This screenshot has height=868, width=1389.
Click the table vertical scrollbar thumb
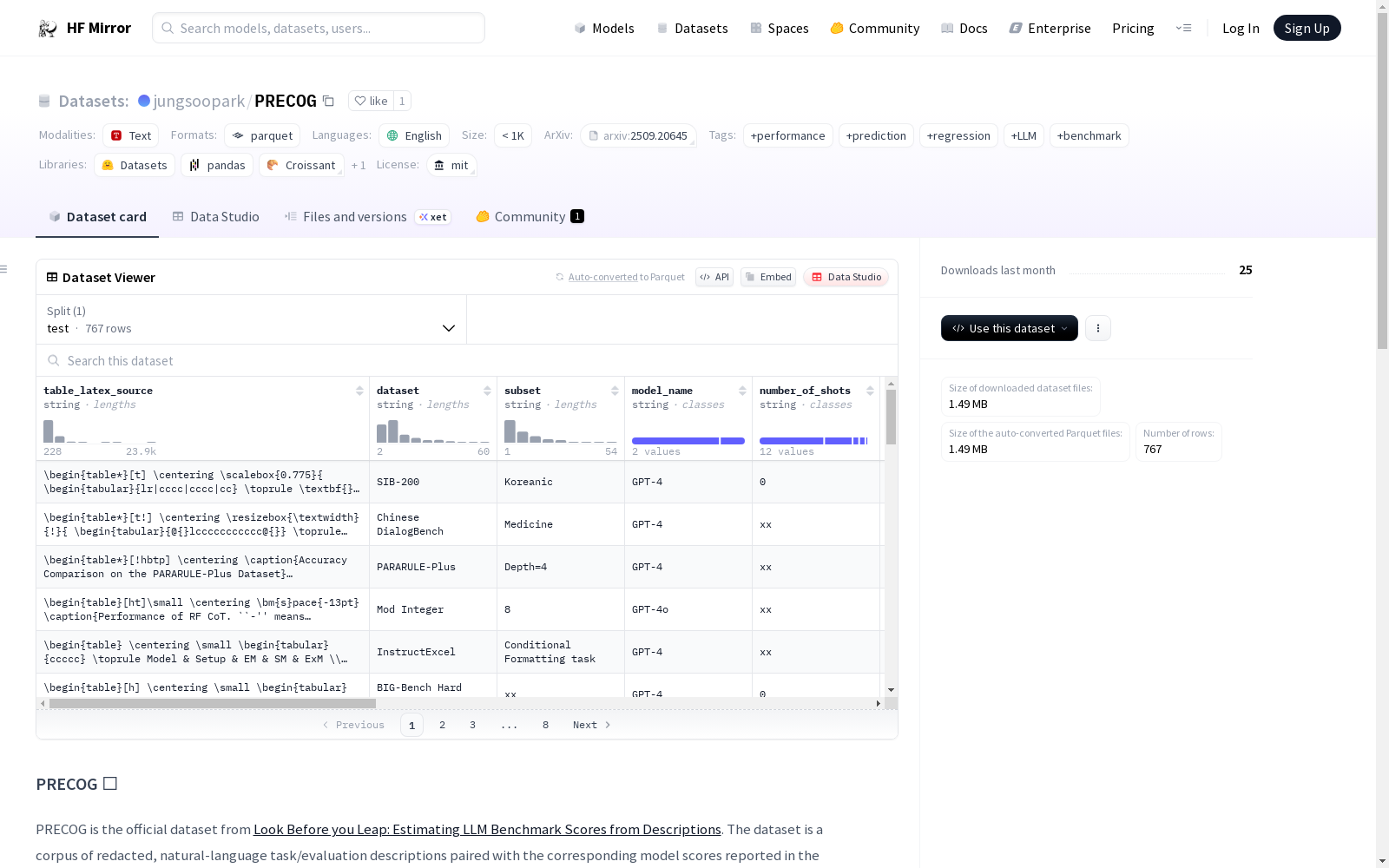pos(891,417)
